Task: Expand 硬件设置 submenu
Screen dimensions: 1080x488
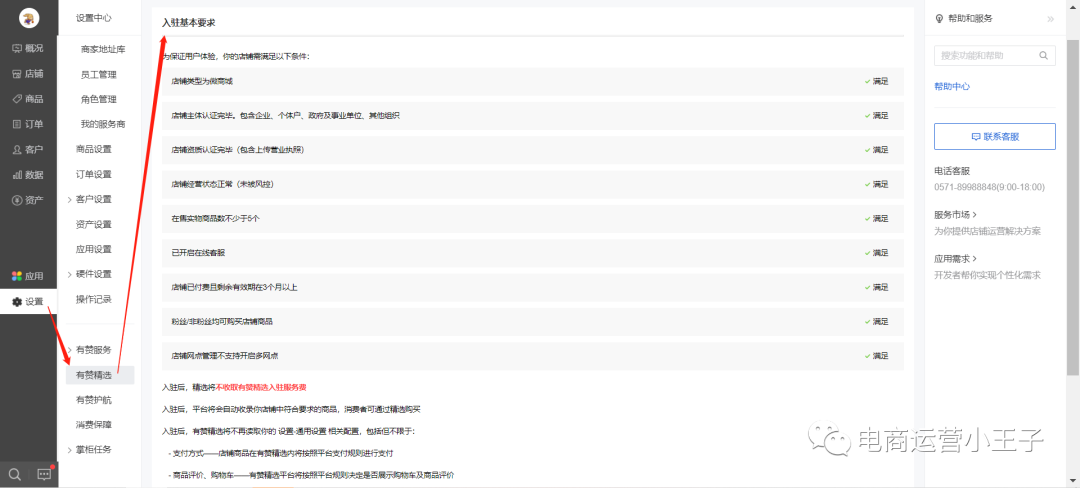Action: tap(93, 274)
